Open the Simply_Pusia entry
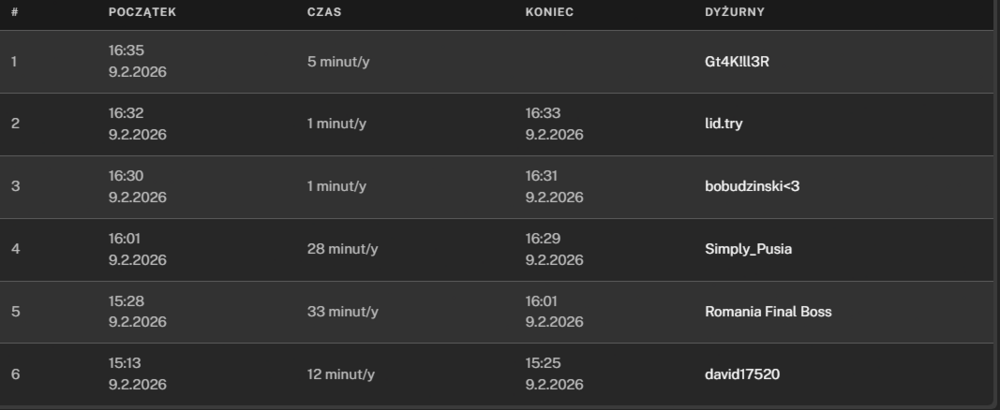The width and height of the screenshot is (1000, 410). (748, 249)
